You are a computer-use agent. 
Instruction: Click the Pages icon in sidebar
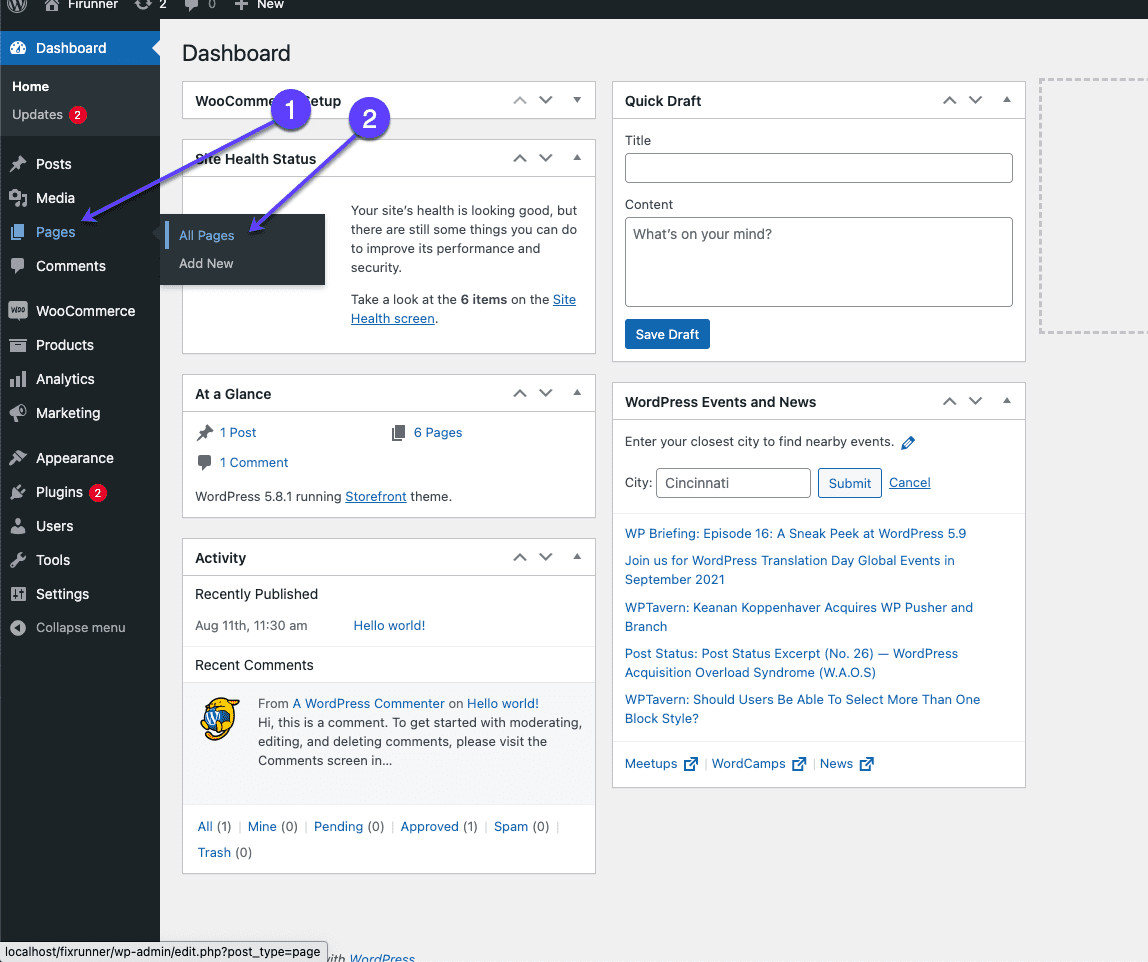(x=18, y=232)
